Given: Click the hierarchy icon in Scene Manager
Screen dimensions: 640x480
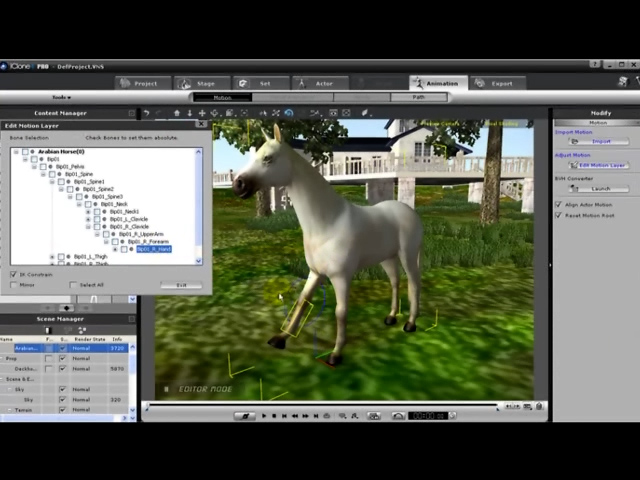Looking at the screenshot, I should point(82,330).
